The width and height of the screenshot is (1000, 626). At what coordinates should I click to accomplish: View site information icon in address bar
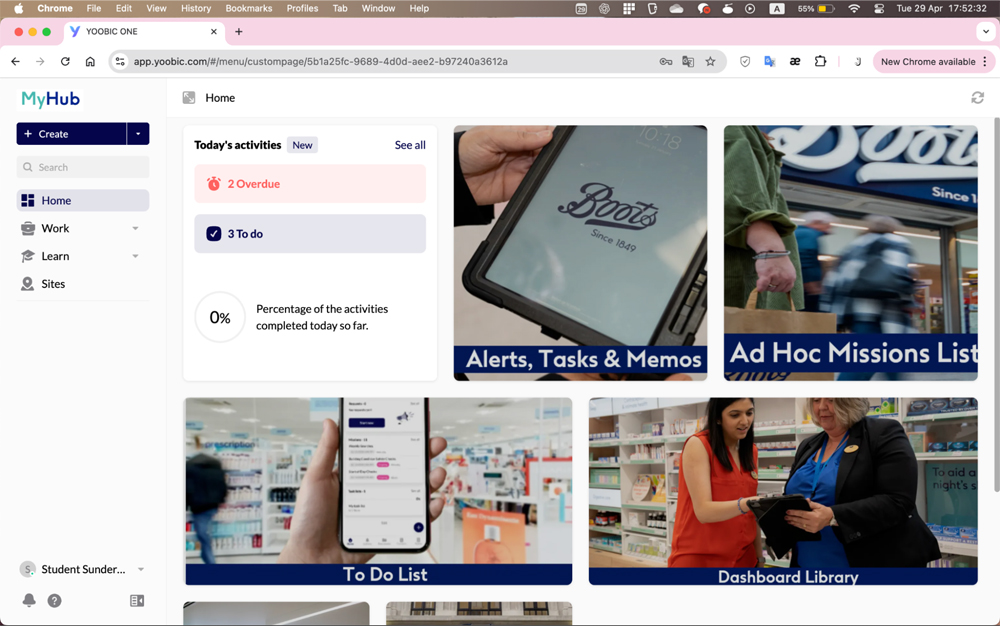[x=120, y=62]
